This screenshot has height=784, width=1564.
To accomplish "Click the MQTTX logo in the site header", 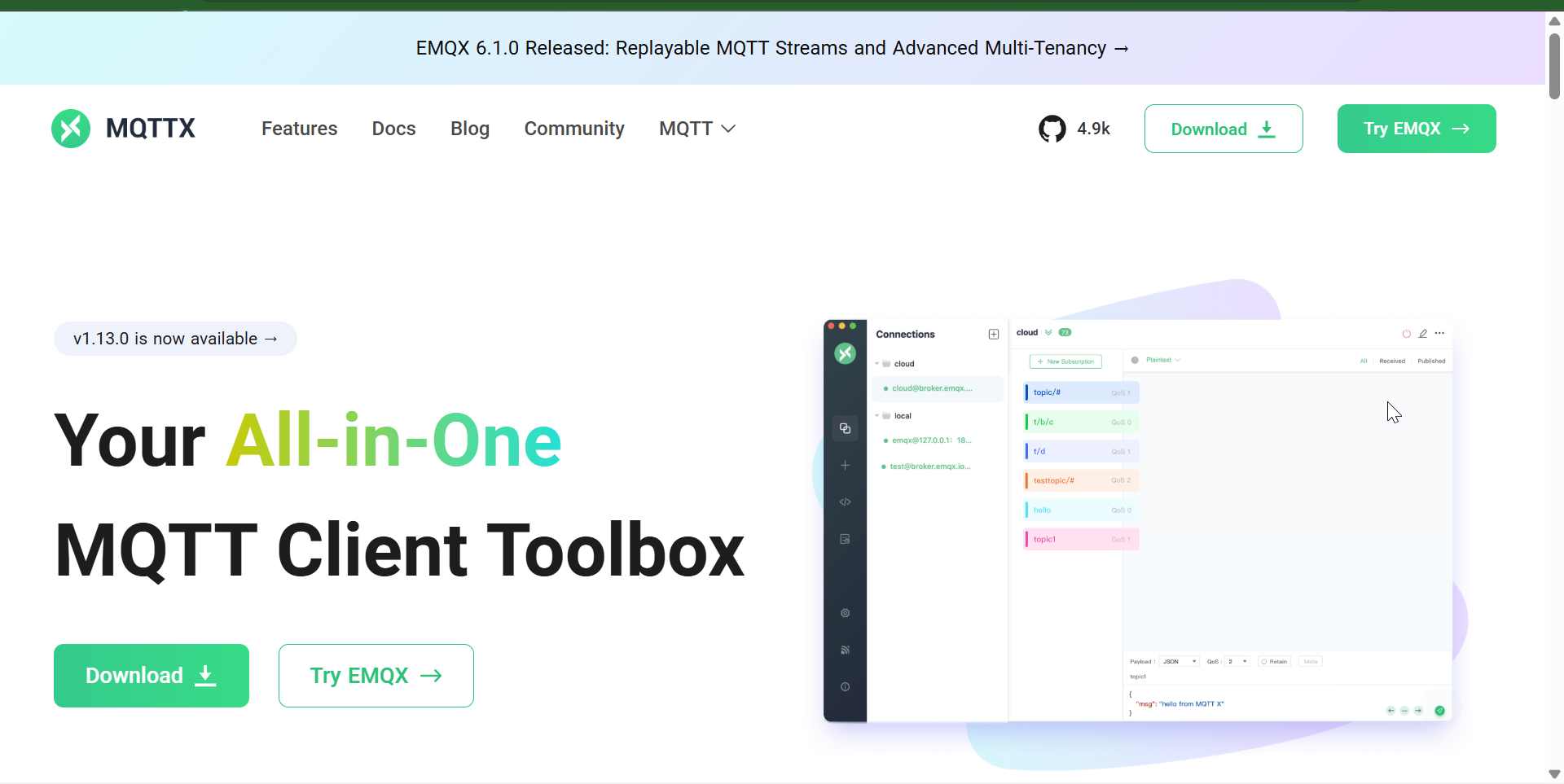I will [x=124, y=129].
